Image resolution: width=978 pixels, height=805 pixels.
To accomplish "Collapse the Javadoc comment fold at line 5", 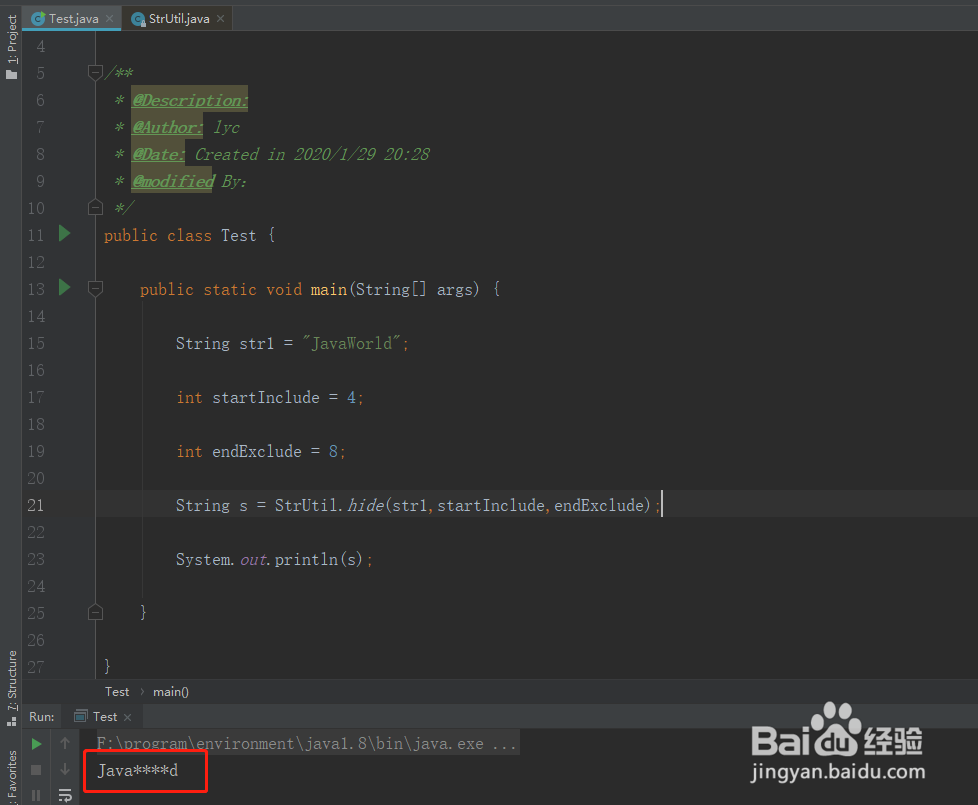I will (95, 73).
